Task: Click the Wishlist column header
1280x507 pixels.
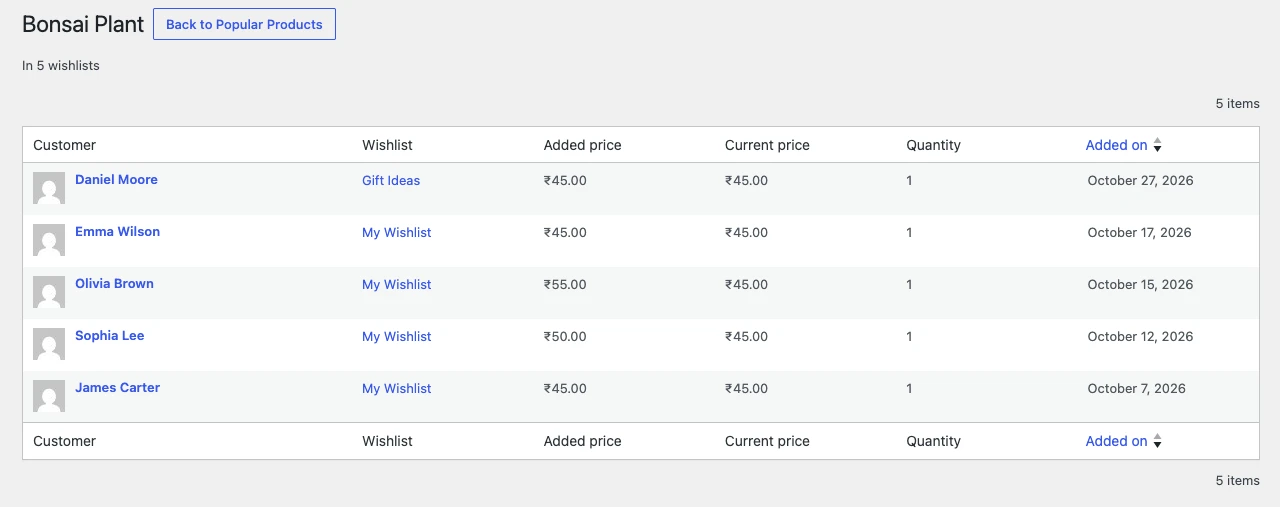Action: pos(387,145)
